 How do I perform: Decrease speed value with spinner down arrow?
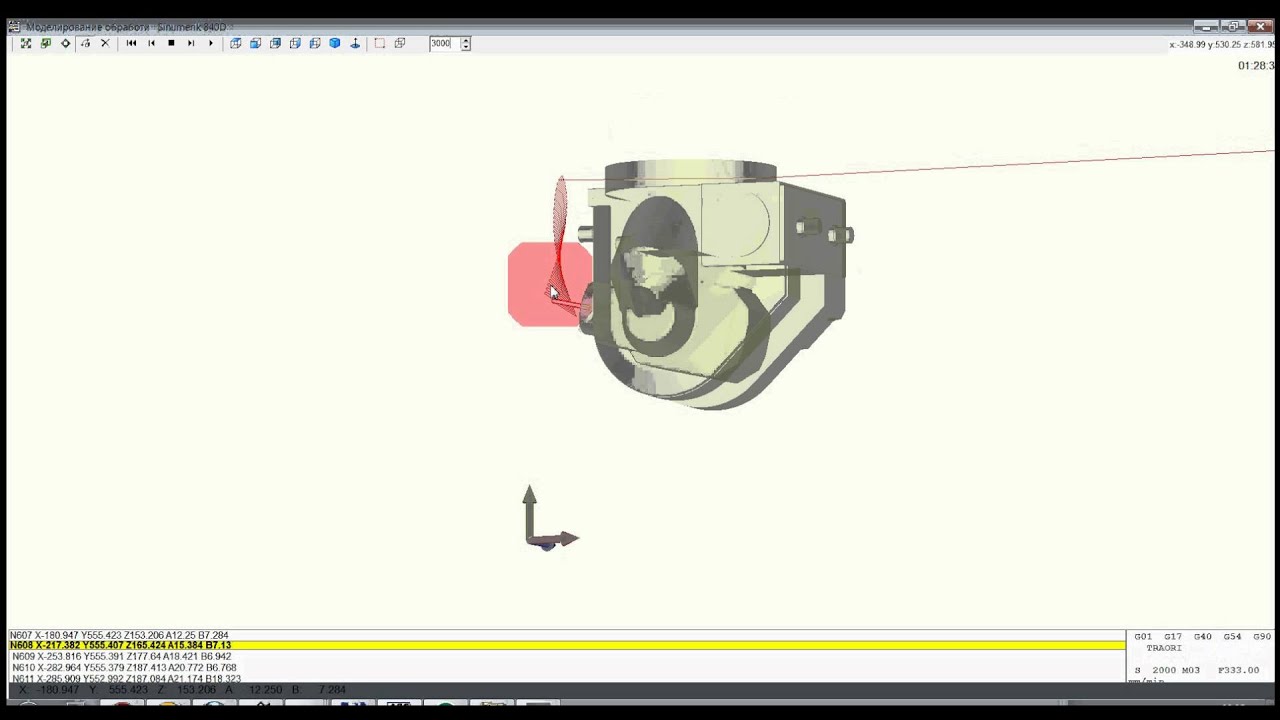tap(465, 47)
